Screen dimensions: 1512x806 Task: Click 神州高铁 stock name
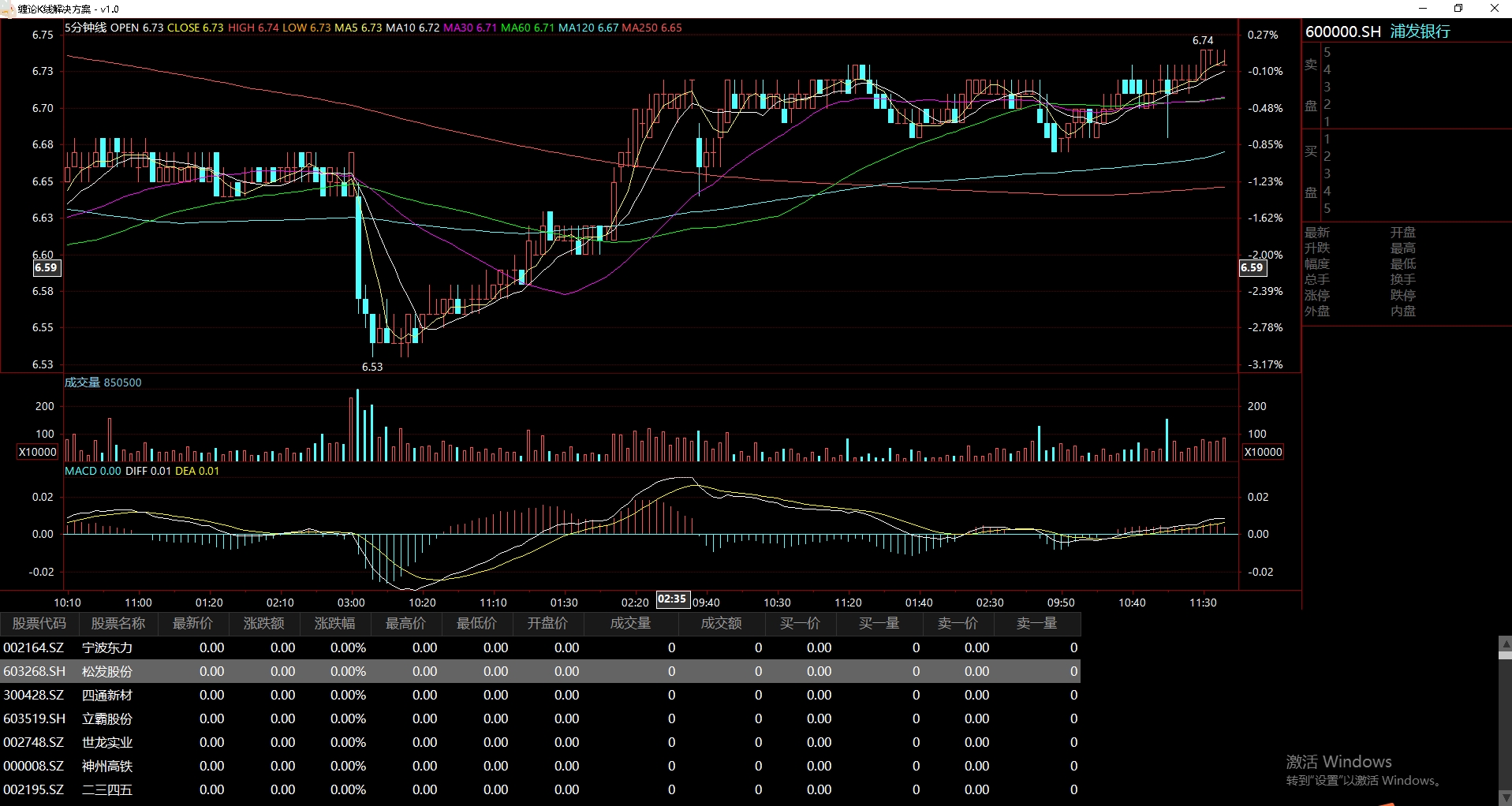point(107,766)
